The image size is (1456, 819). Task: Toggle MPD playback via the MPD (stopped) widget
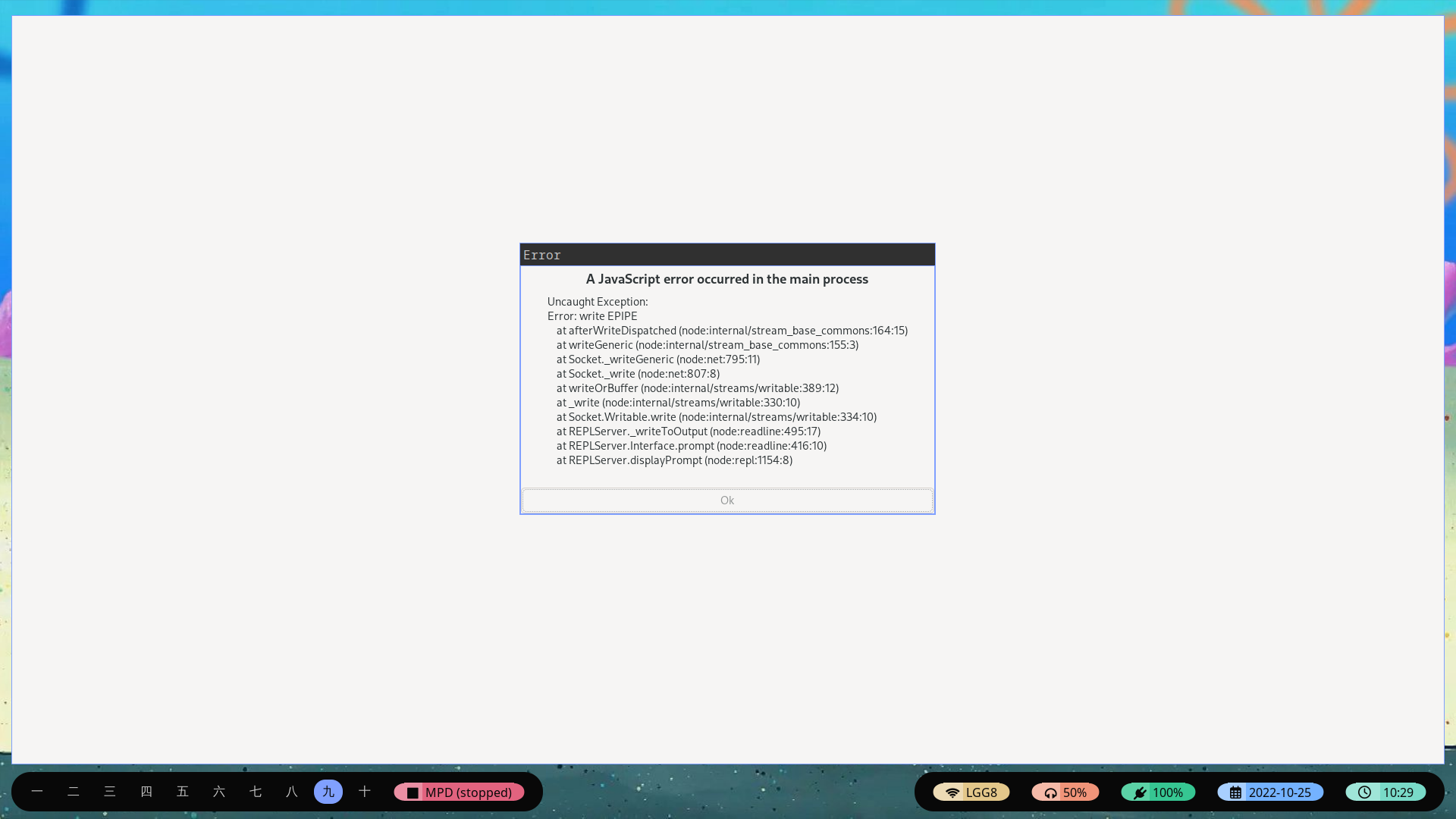click(x=467, y=792)
